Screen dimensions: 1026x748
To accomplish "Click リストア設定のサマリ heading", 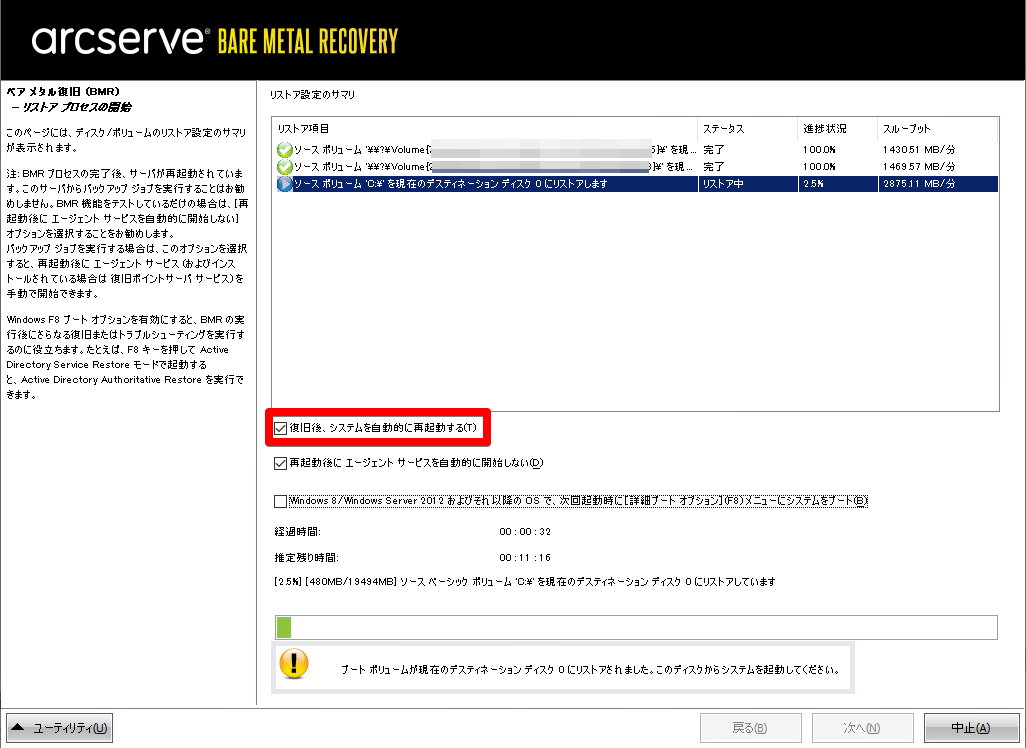I will [x=312, y=95].
